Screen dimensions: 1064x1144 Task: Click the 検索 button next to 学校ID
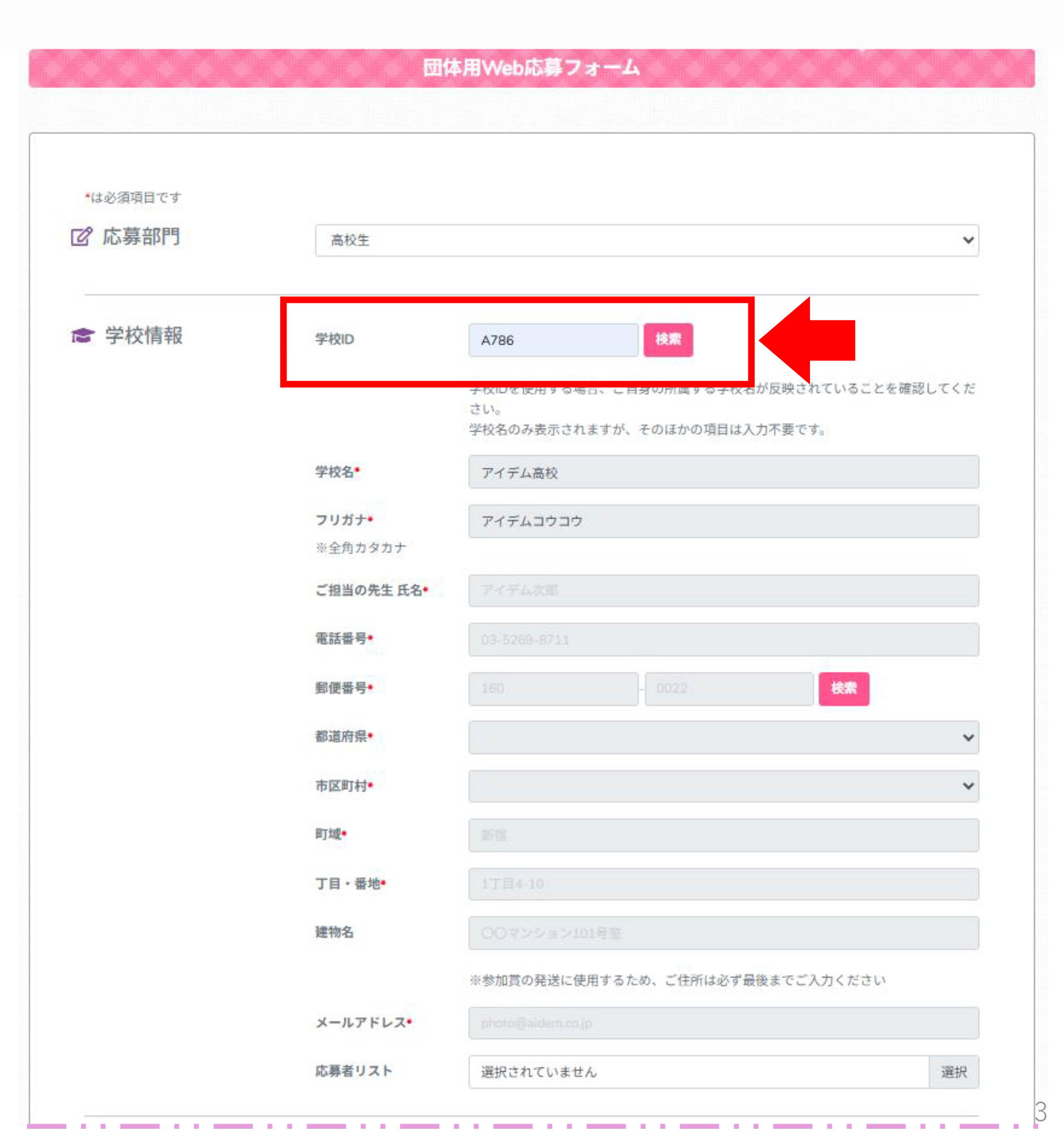(x=668, y=339)
